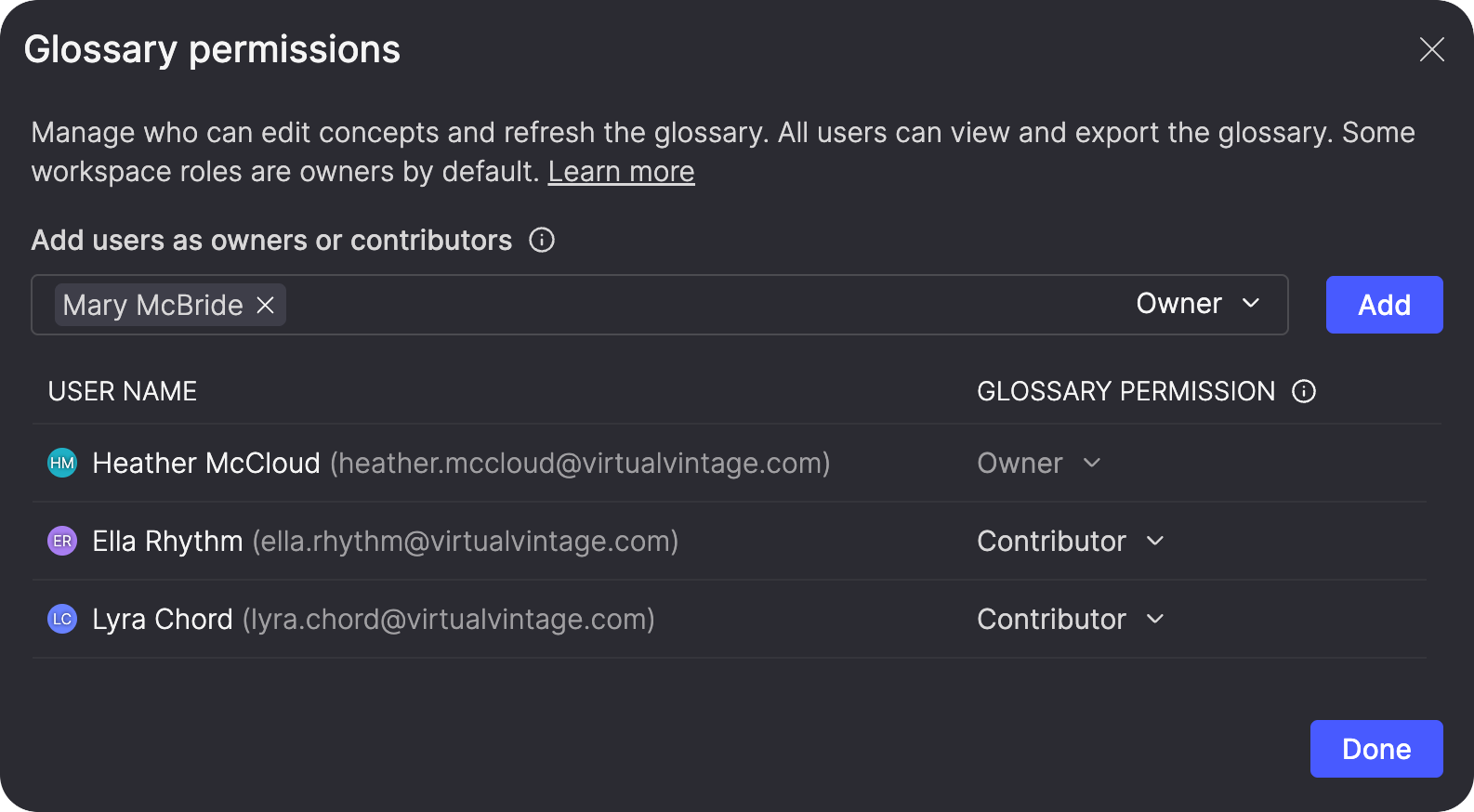Click Lyra Chord's LC avatar
This screenshot has height=812, width=1474.
click(x=62, y=619)
